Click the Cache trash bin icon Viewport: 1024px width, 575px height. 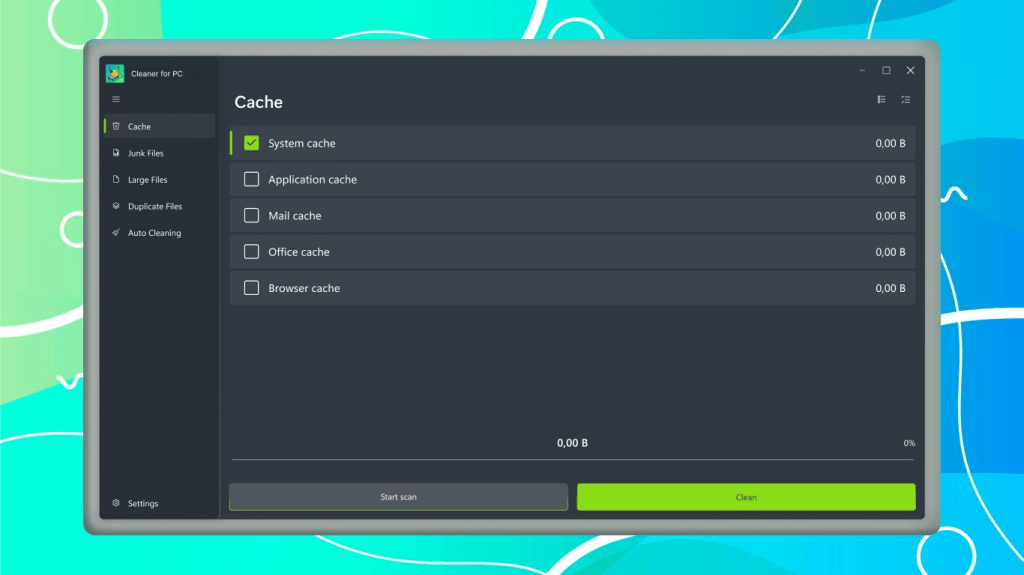coord(116,127)
